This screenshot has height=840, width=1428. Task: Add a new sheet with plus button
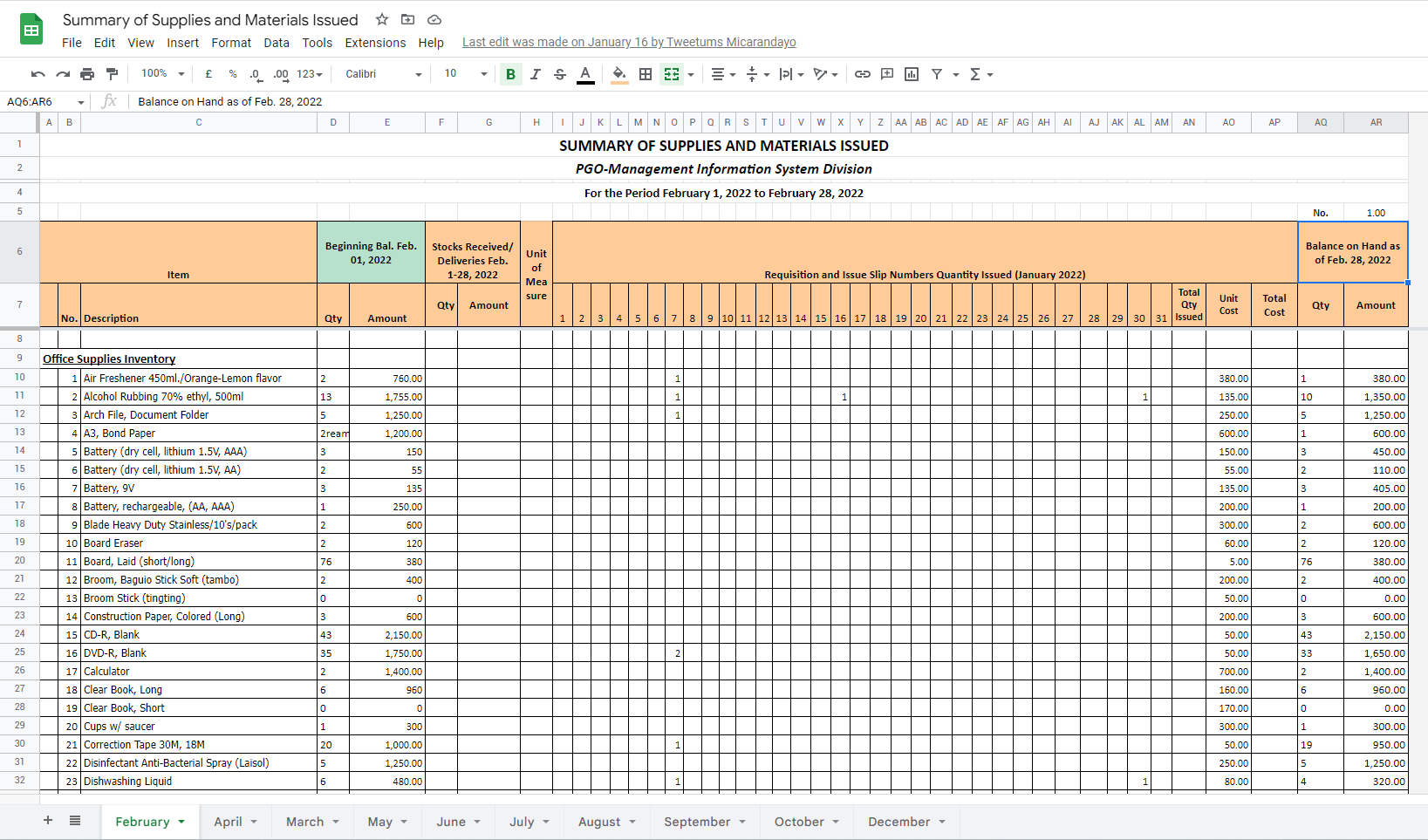point(48,821)
